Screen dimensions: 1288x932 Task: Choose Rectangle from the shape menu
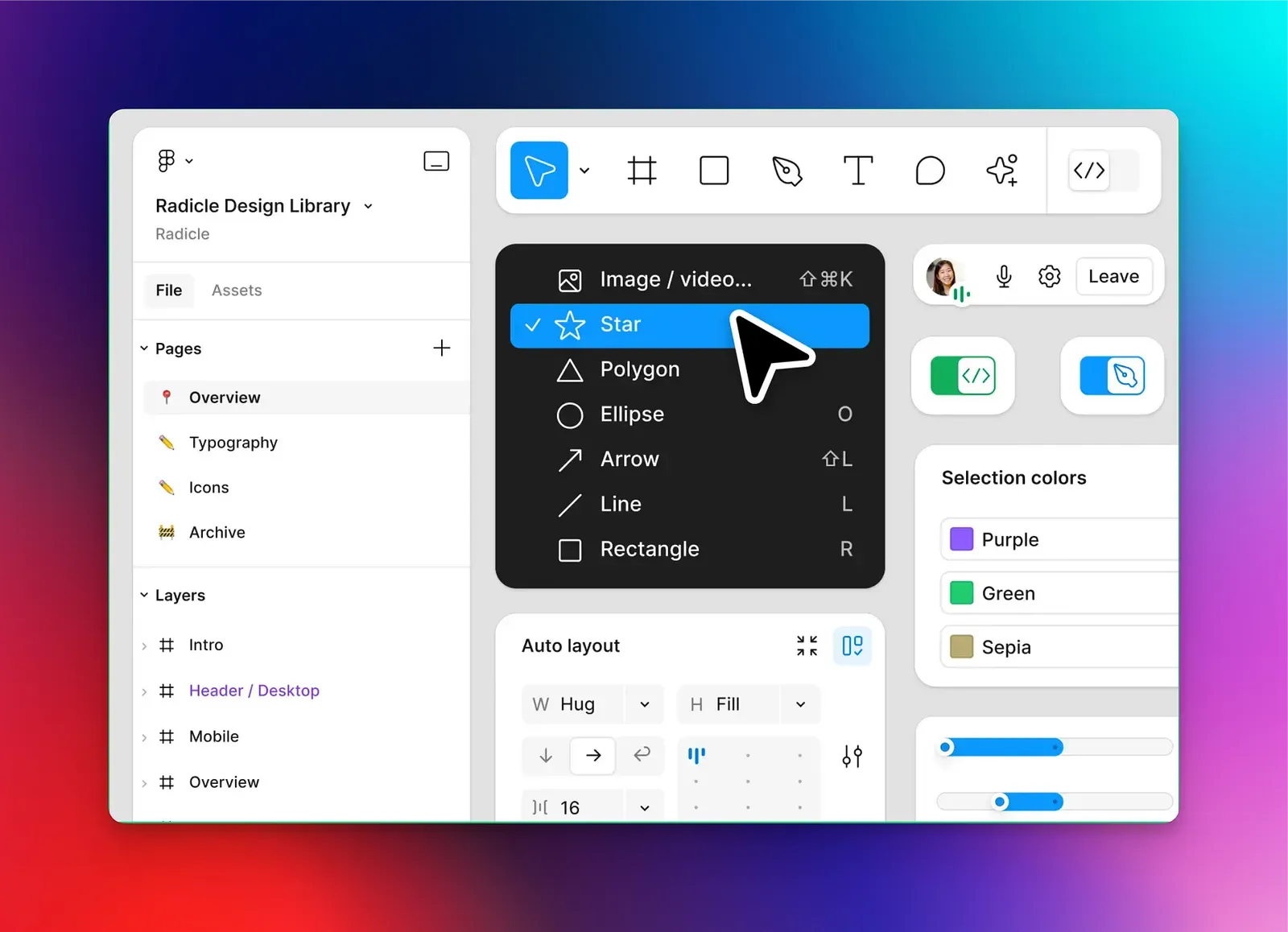[690, 550]
